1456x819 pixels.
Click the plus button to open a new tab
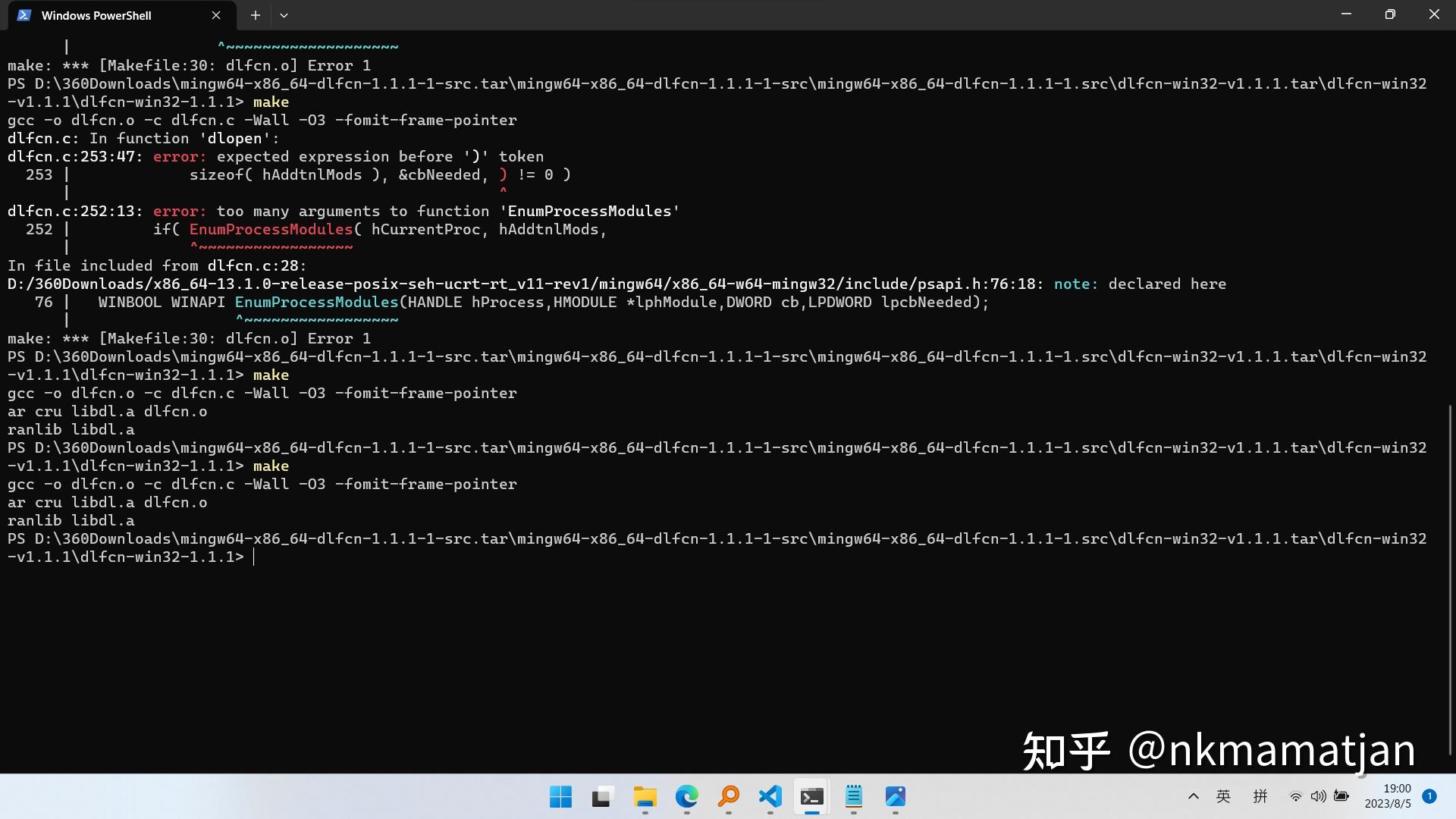click(255, 14)
